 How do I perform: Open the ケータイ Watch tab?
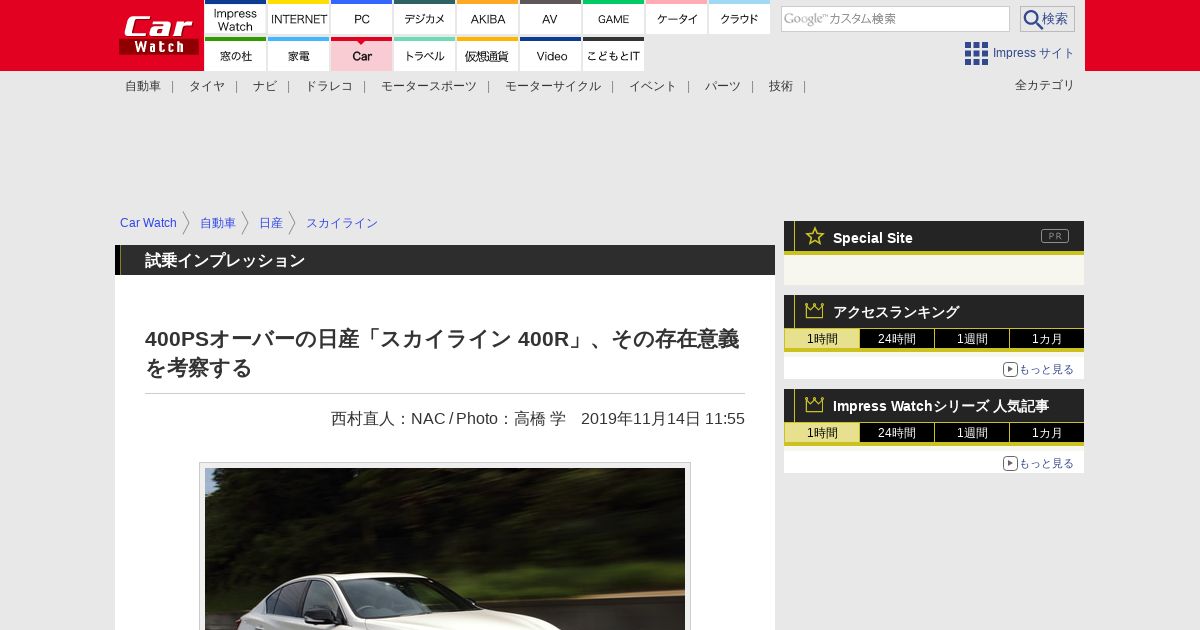[677, 18]
